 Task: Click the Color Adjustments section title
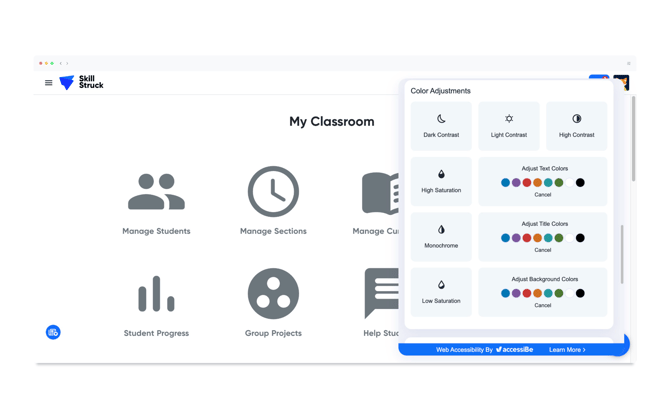441,91
